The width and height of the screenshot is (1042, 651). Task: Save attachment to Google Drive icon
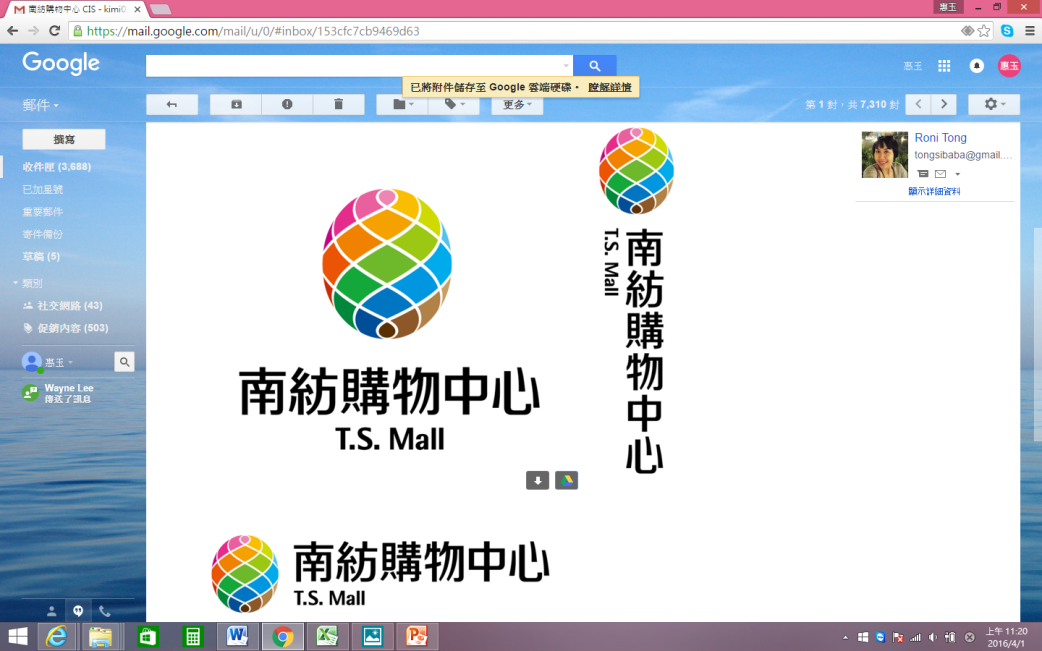566,480
